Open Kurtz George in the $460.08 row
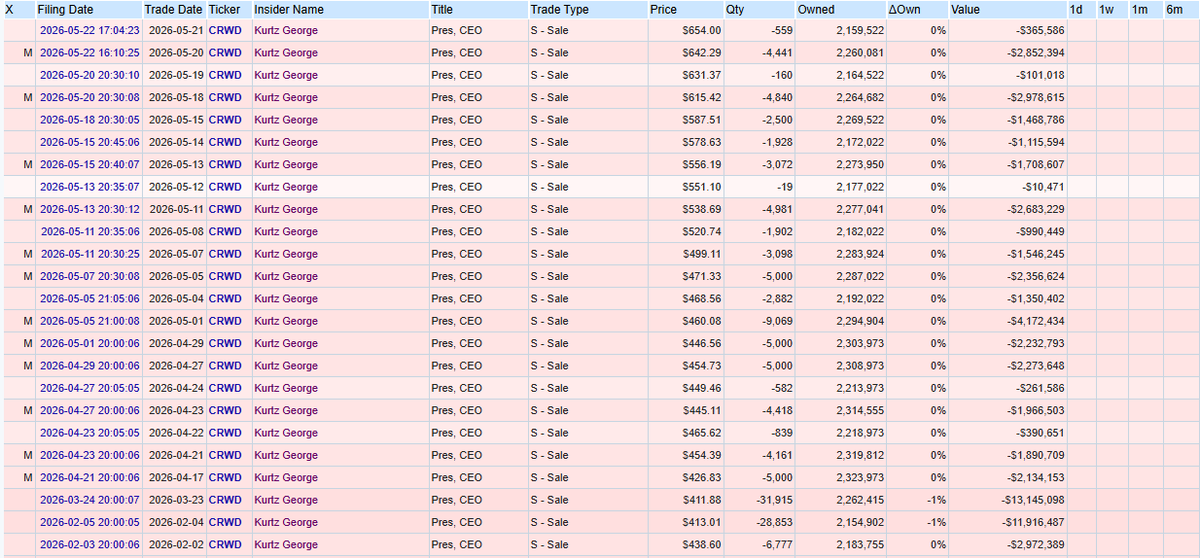 pyautogui.click(x=286, y=322)
